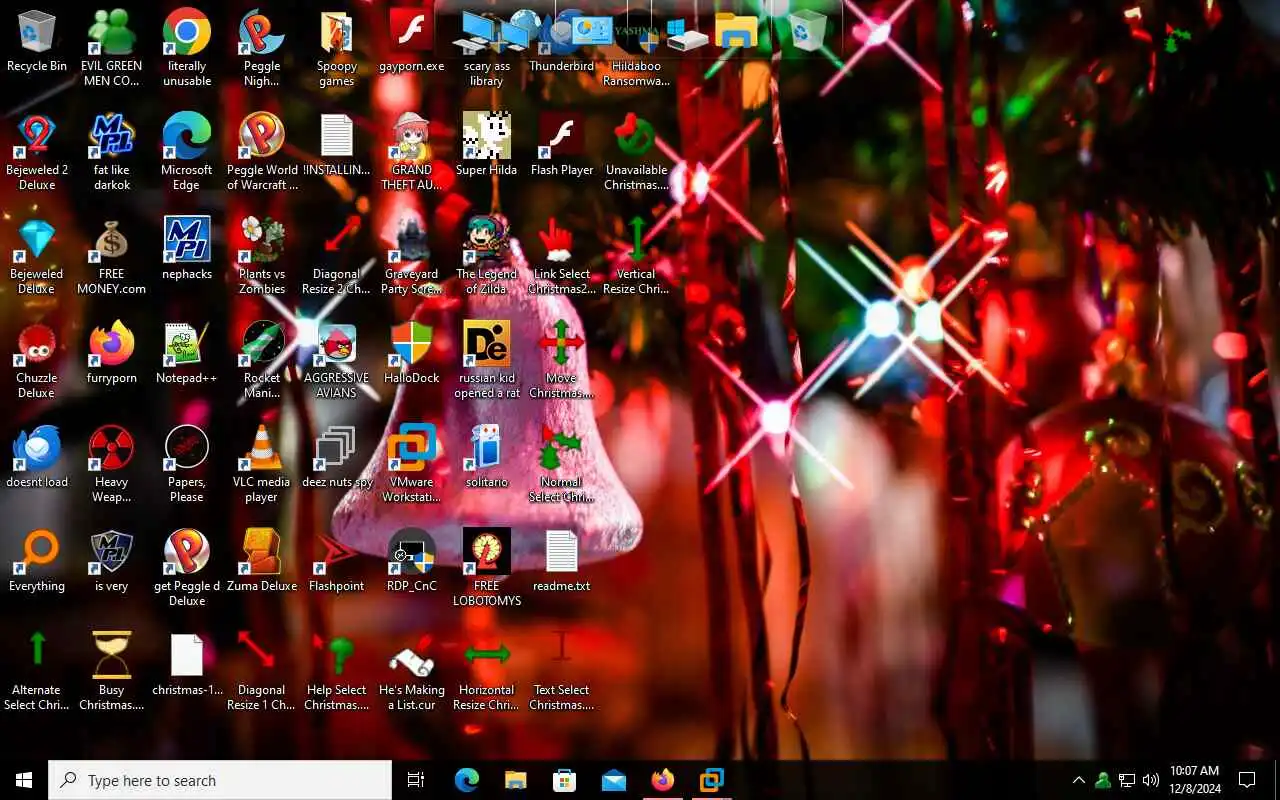Launch Flashpoint desktop shortcut

337,562
